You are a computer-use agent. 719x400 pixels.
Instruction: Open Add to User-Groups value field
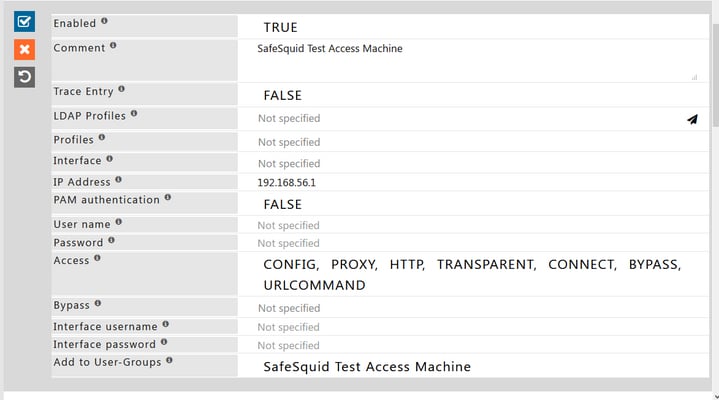coord(473,366)
